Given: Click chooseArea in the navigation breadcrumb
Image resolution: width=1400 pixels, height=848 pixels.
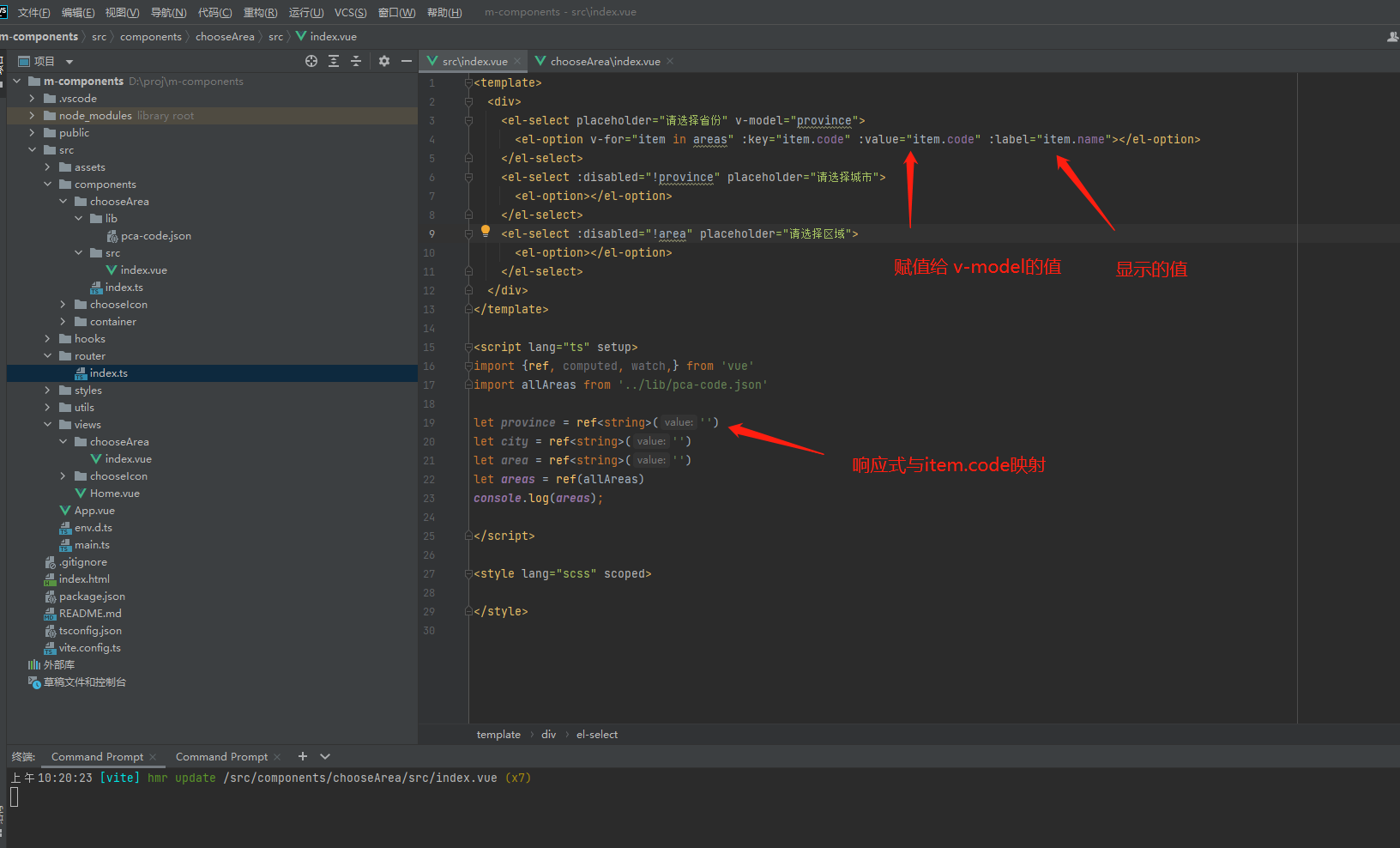Looking at the screenshot, I should click(x=225, y=37).
